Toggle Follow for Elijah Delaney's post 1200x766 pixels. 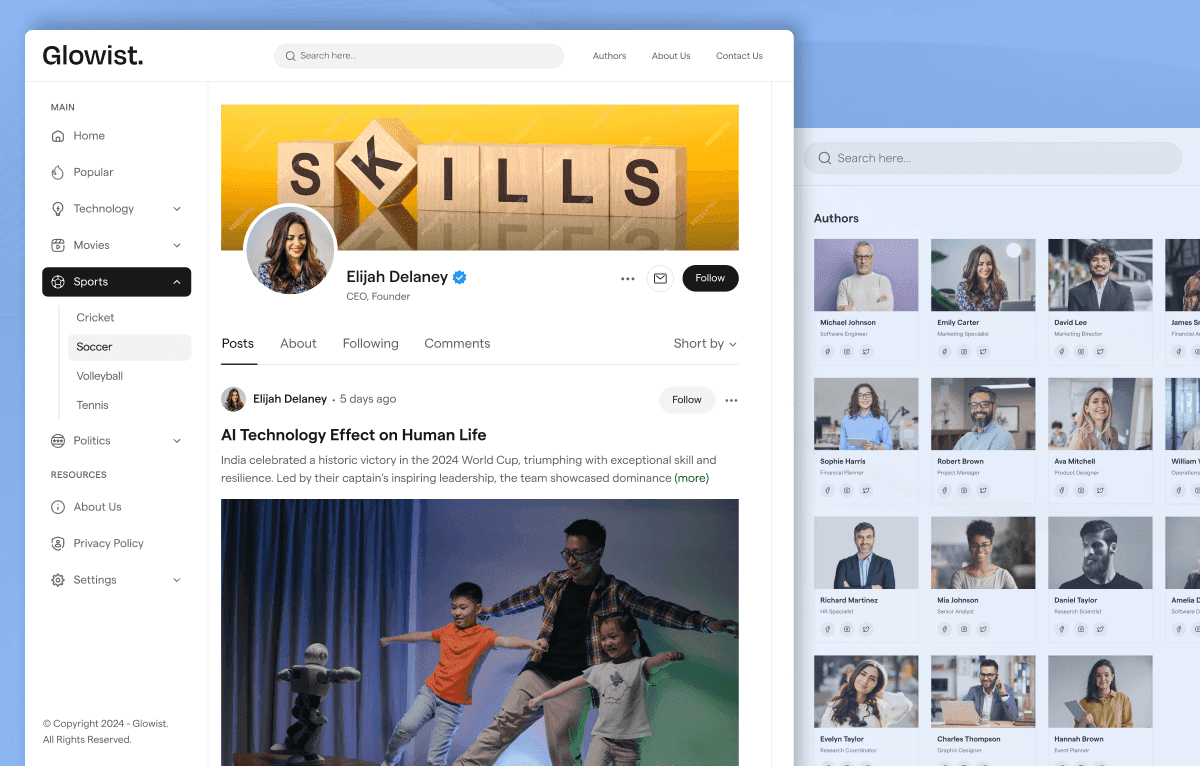click(687, 399)
